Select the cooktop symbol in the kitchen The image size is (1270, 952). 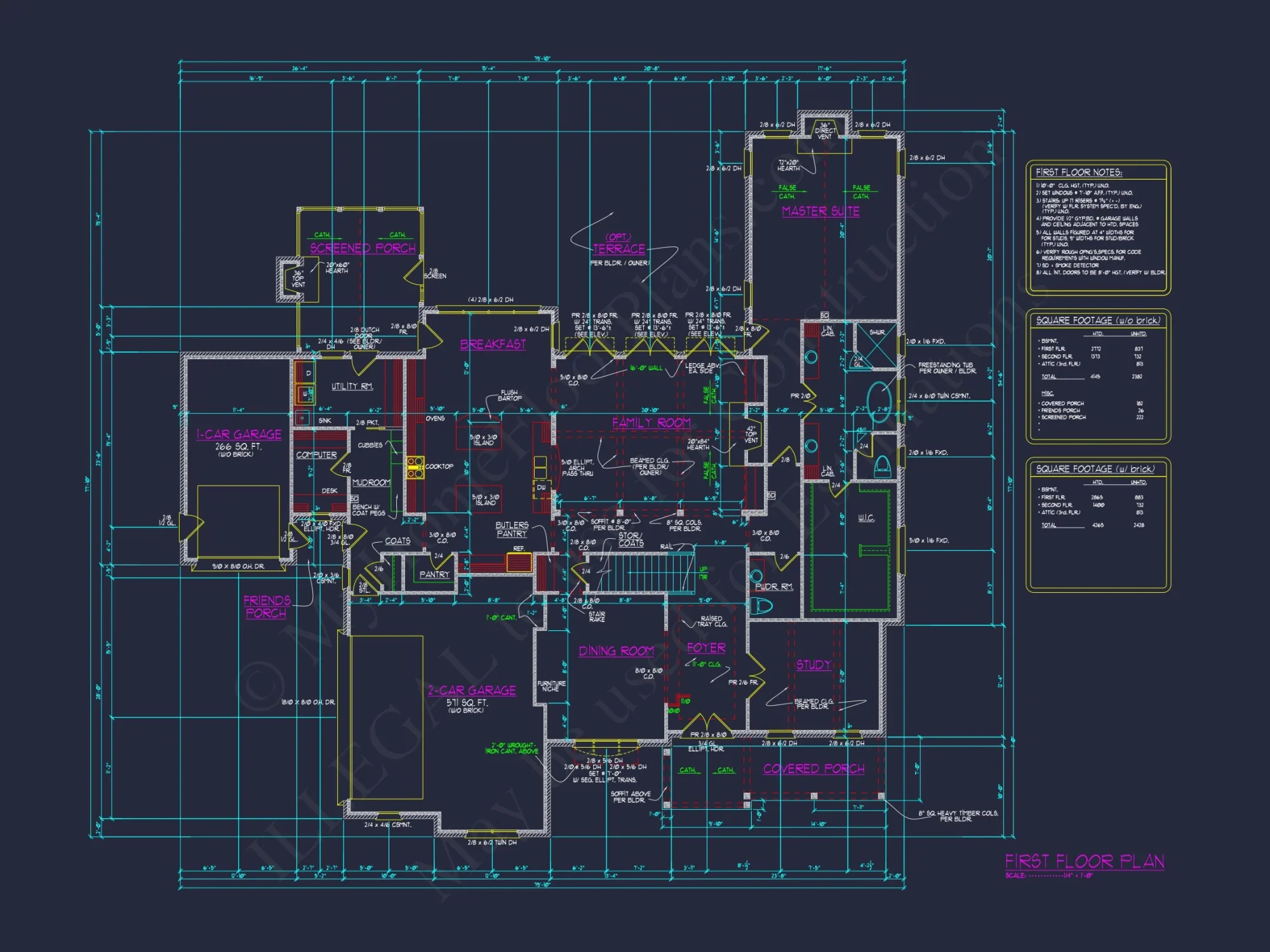click(x=416, y=468)
